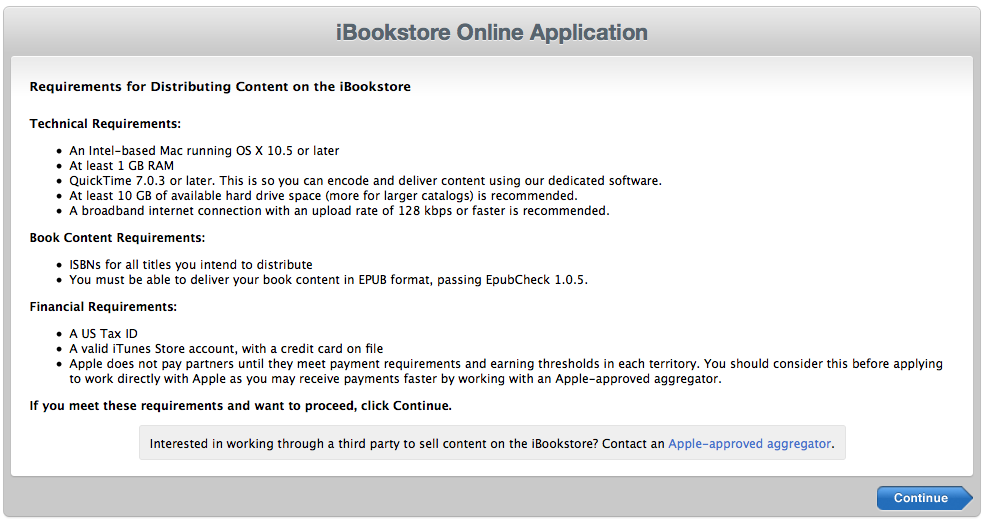Click the At least 1 GB RAM item
The width and height of the screenshot is (990, 524).
(x=121, y=166)
